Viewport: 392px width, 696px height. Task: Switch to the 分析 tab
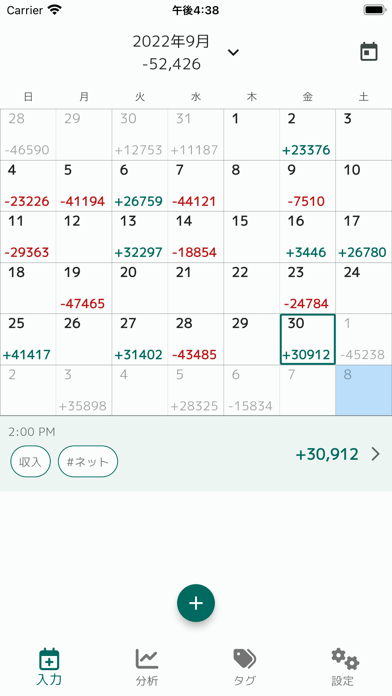147,666
